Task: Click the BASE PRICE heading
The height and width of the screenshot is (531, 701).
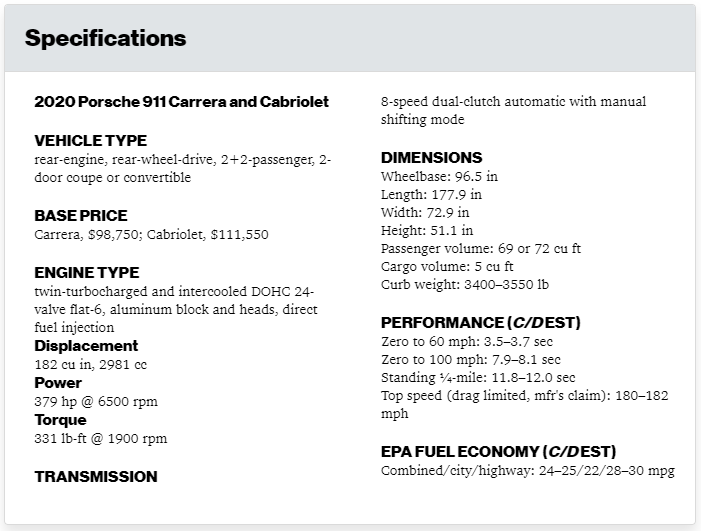Action: click(x=81, y=216)
